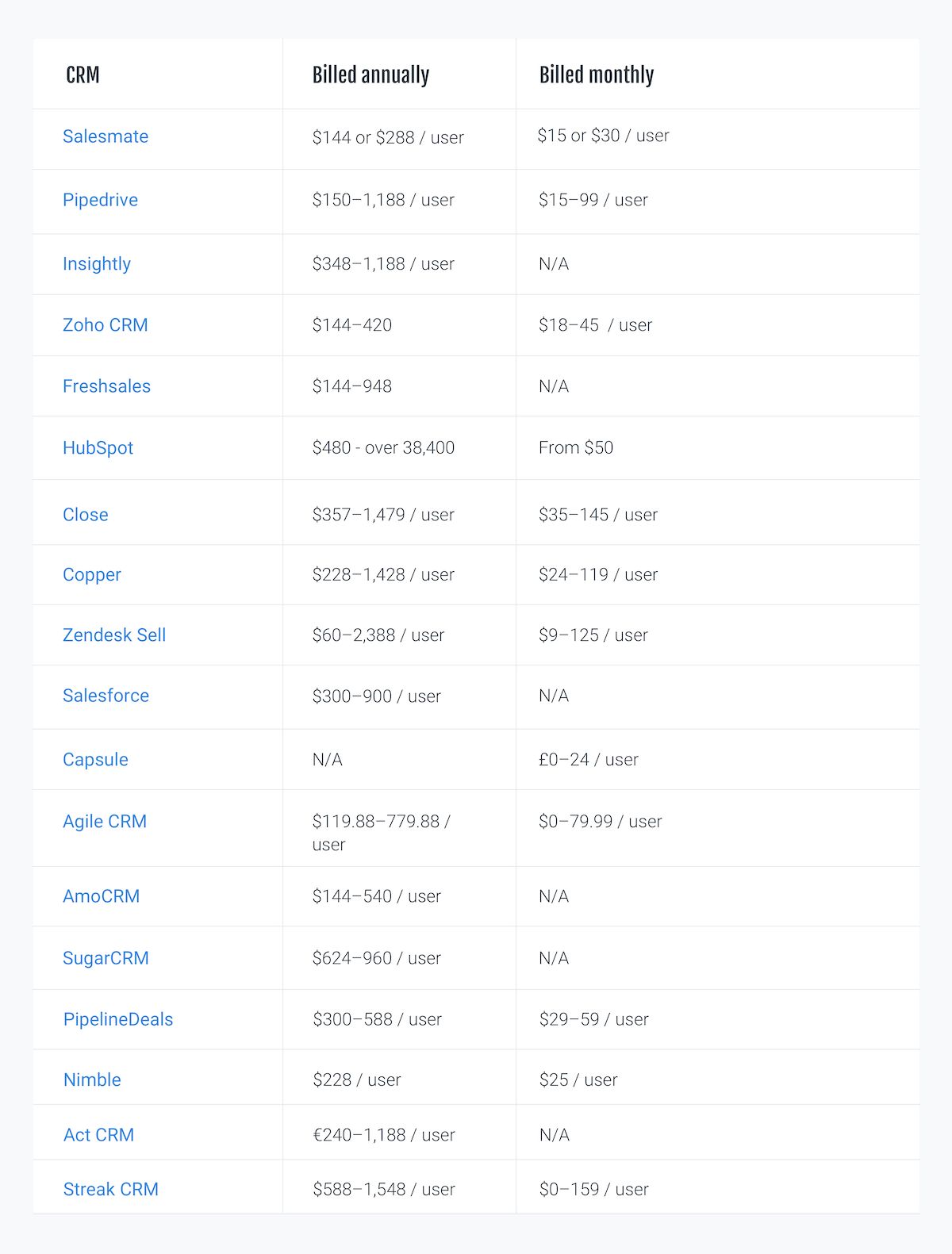Follow the Capsule link

pyautogui.click(x=95, y=760)
